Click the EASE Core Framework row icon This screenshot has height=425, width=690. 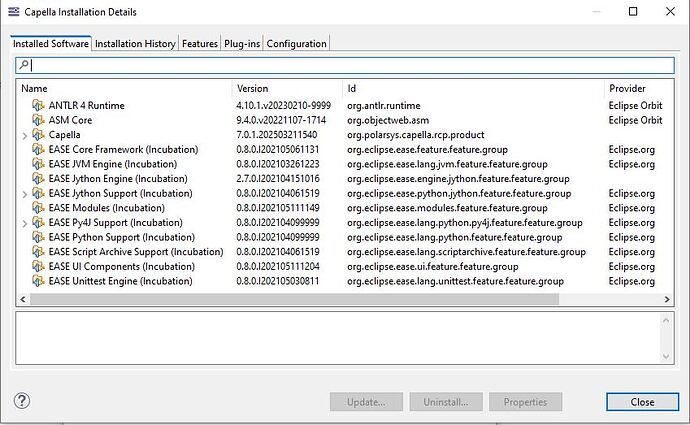pos(38,150)
